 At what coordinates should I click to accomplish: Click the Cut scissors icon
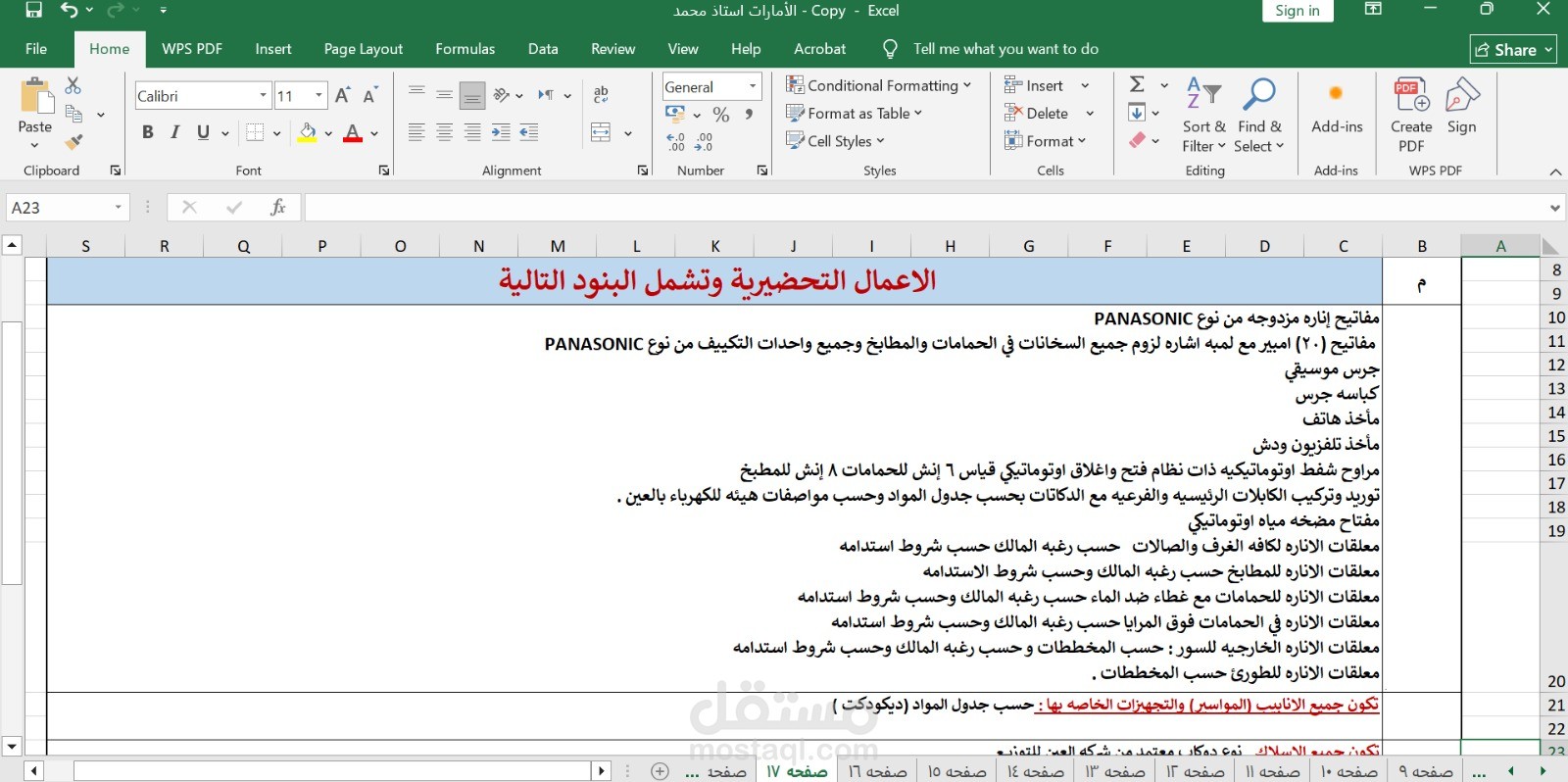[x=73, y=86]
